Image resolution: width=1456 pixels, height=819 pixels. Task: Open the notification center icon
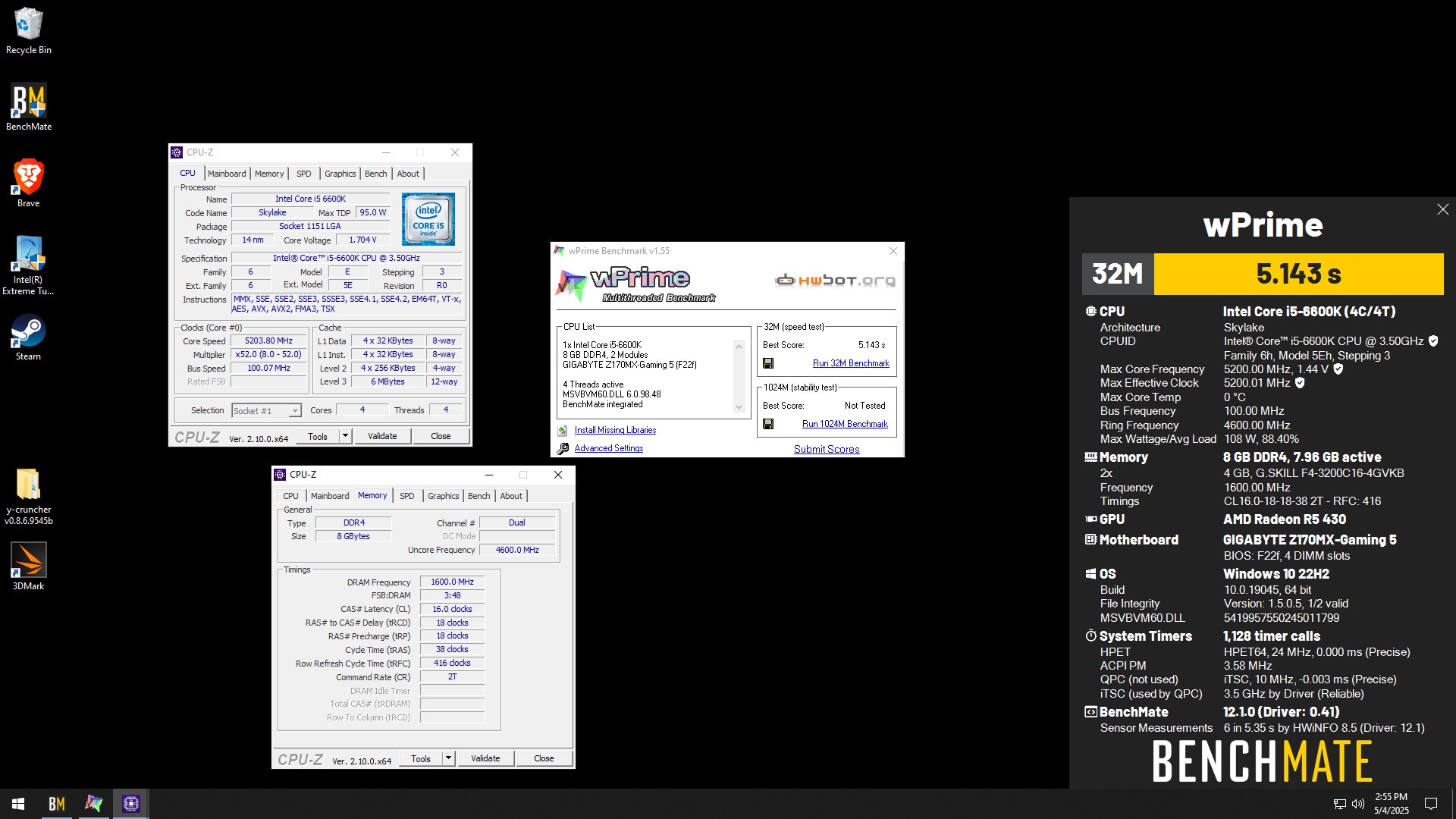click(1431, 804)
